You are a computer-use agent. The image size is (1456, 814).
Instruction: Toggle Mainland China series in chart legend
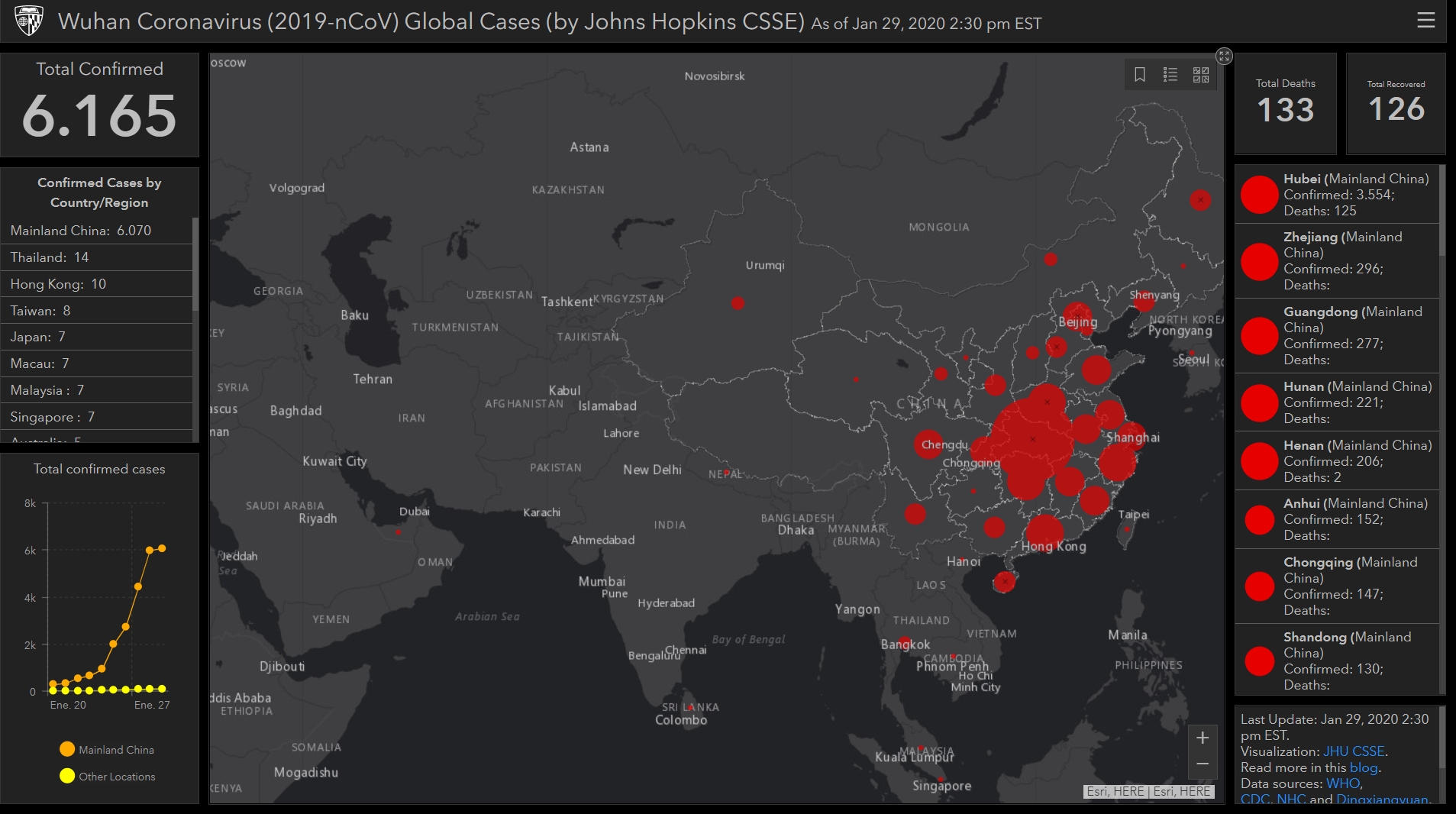pyautogui.click(x=107, y=750)
